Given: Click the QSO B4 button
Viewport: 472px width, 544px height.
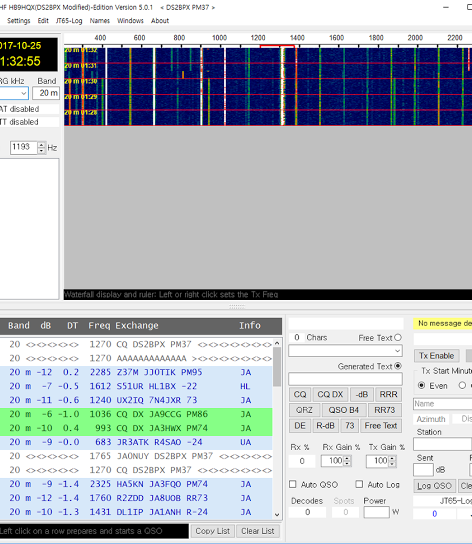Looking at the screenshot, I should (343, 410).
